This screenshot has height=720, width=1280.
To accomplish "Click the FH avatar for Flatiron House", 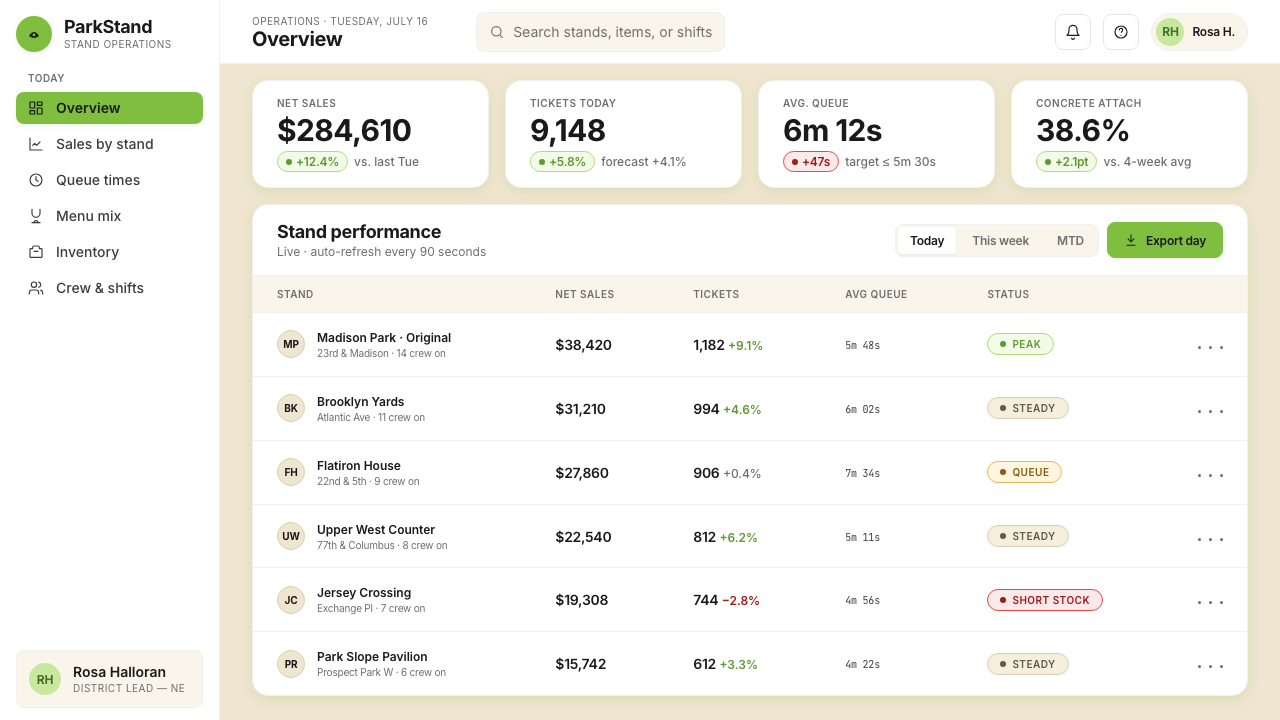I will [x=291, y=472].
